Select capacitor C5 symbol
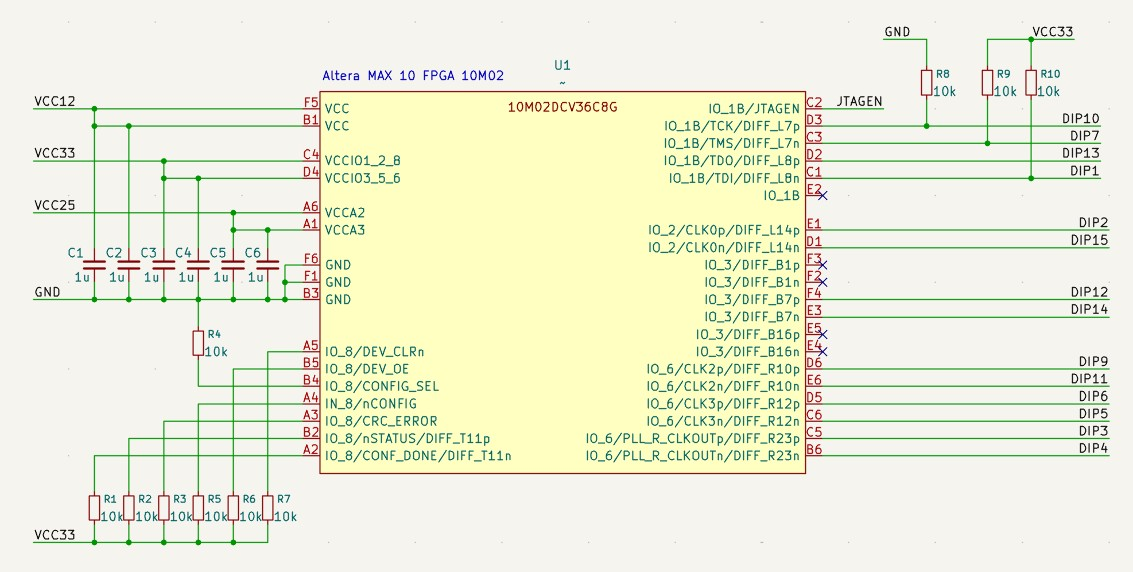Viewport: 1133px width, 572px height. point(233,265)
